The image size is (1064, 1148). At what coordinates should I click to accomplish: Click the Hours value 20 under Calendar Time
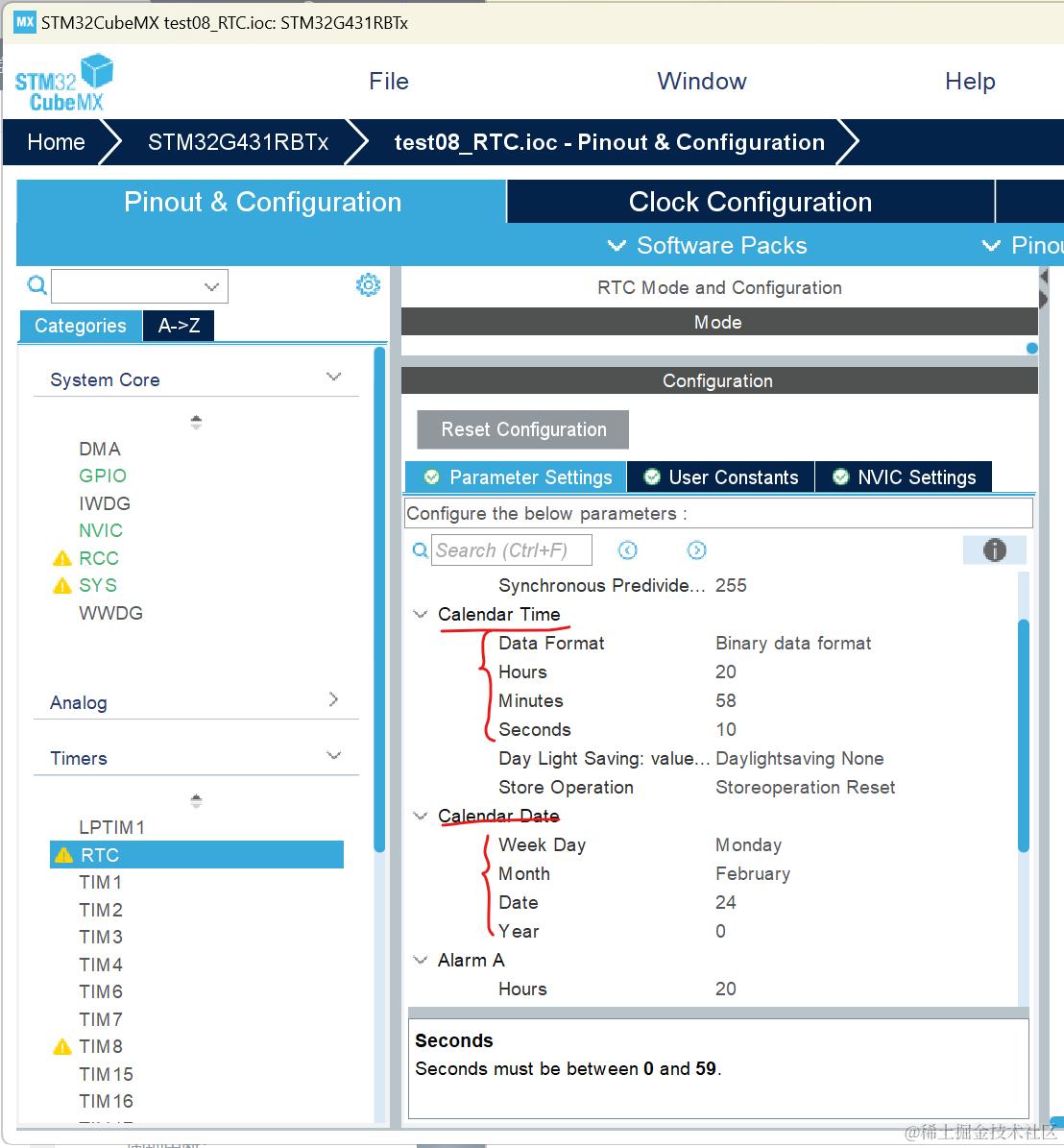pos(726,672)
